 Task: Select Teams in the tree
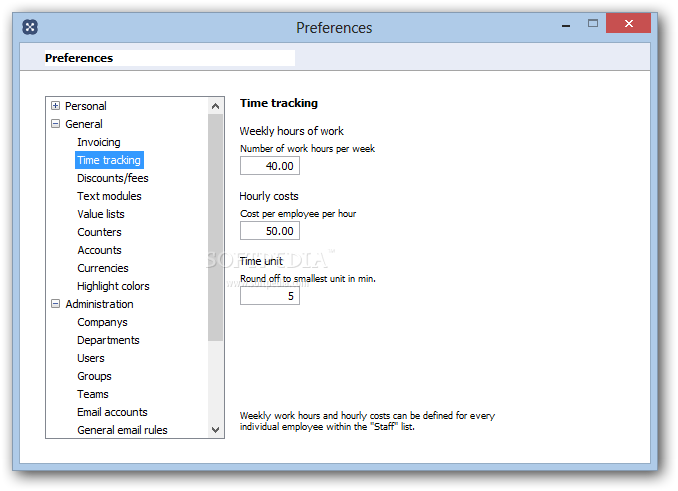click(x=93, y=394)
